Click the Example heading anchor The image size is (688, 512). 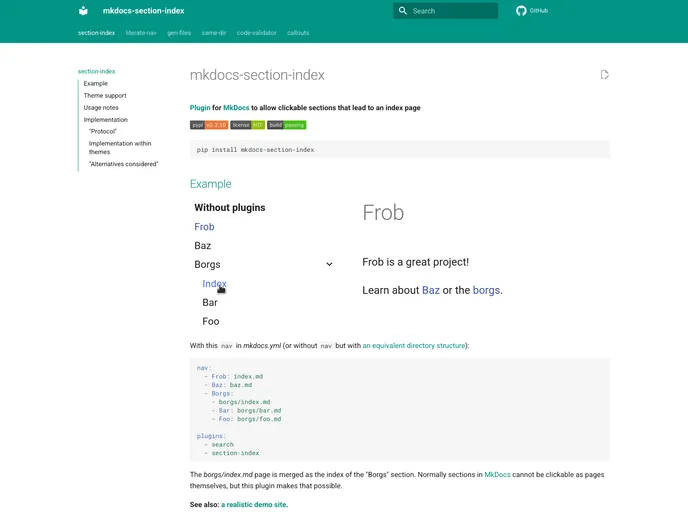tap(211, 184)
